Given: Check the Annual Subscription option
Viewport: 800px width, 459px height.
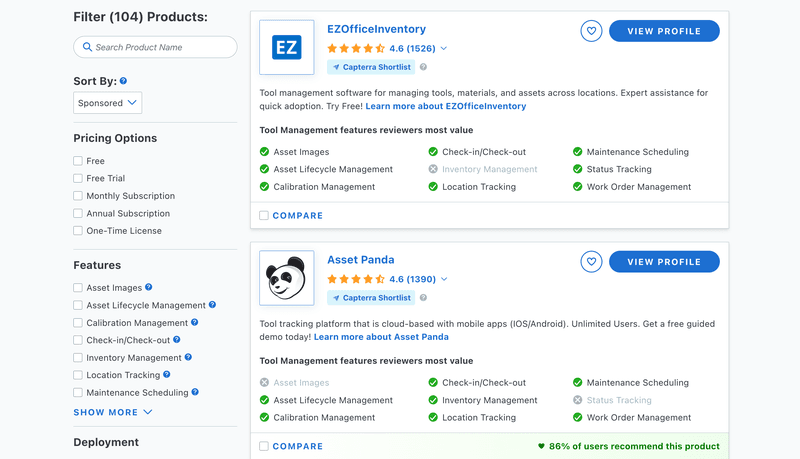Looking at the screenshot, I should point(78,213).
